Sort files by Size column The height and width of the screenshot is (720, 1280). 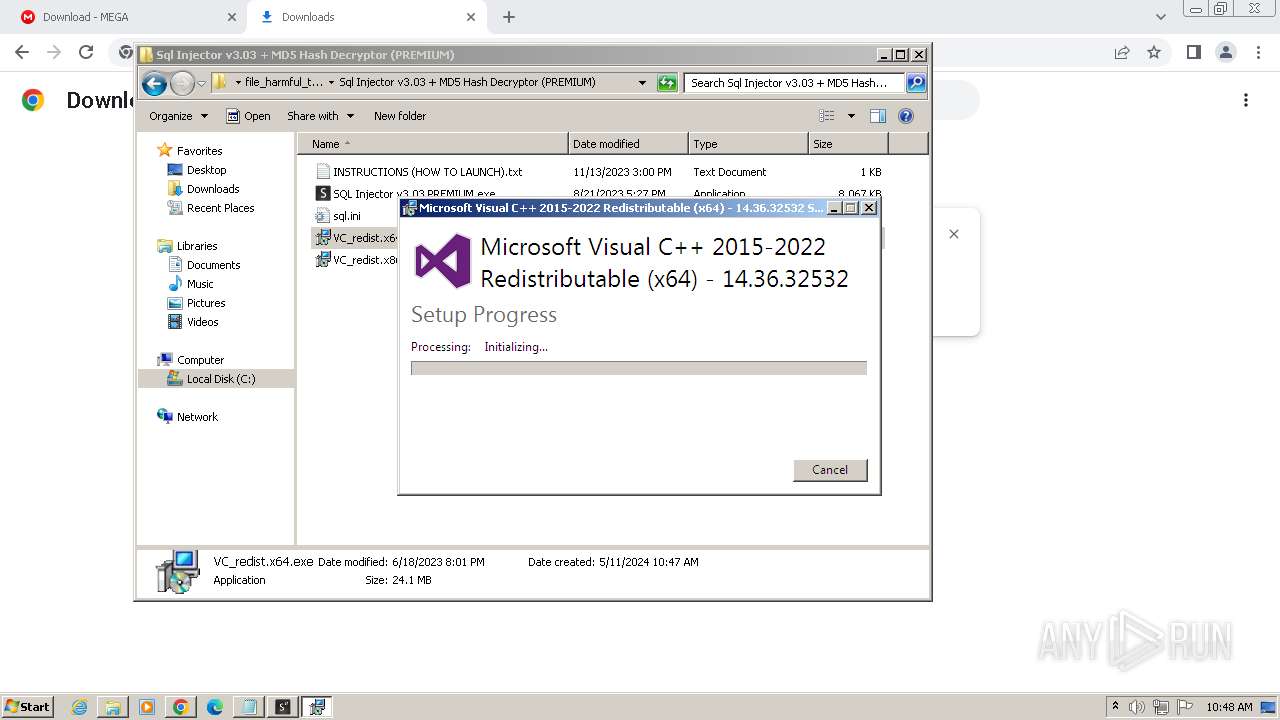coord(848,144)
